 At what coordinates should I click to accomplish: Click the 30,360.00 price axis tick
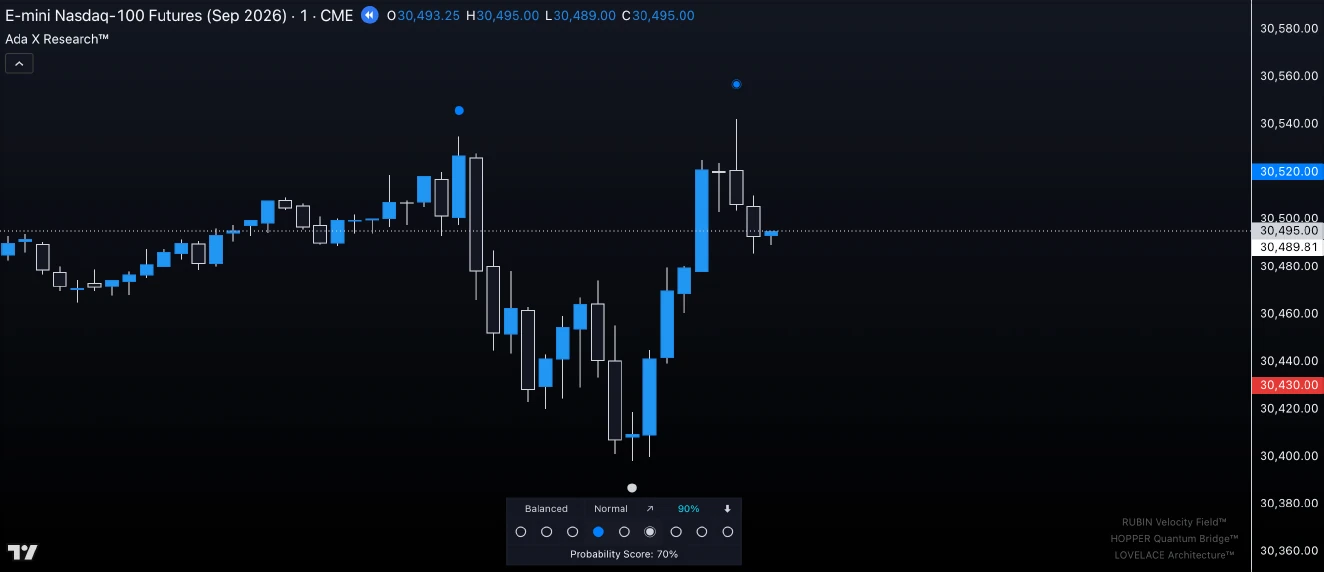1289,551
